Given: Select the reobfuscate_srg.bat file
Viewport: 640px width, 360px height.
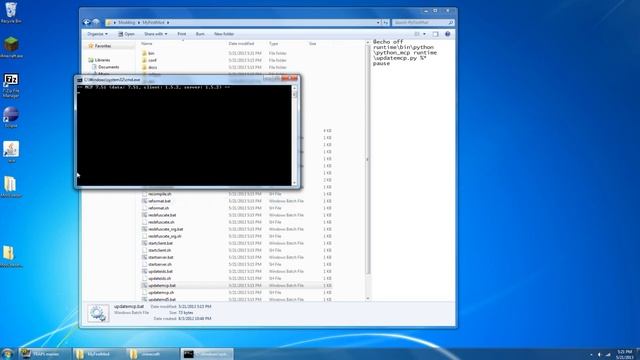Looking at the screenshot, I should [166, 229].
